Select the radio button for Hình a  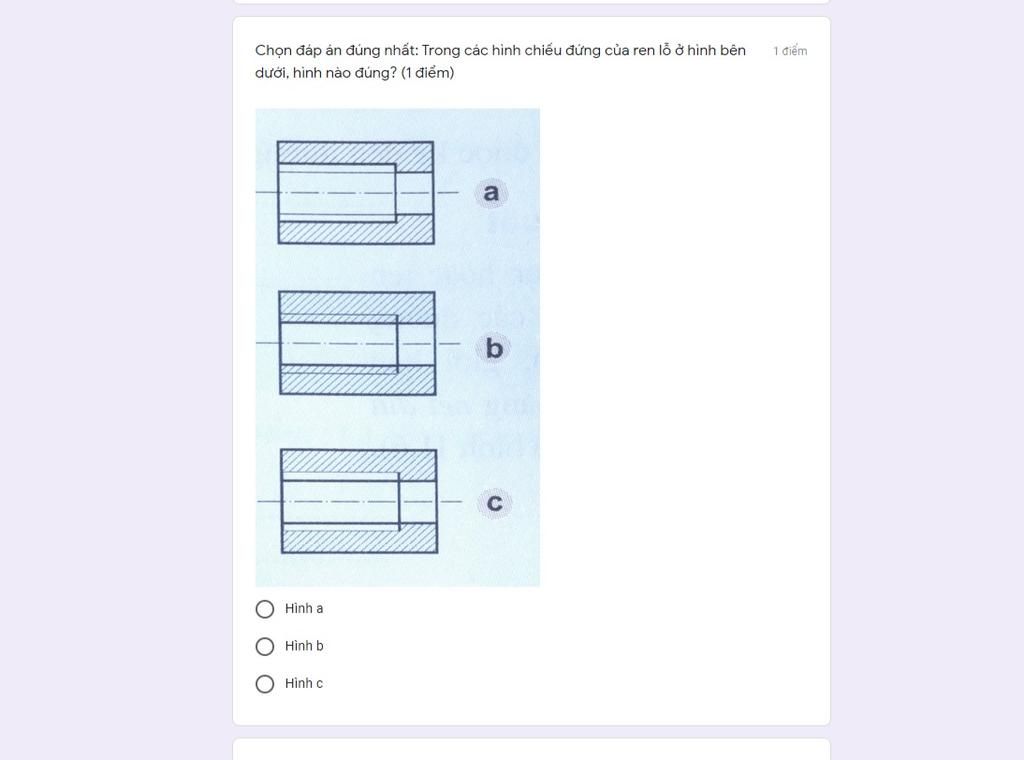click(264, 608)
